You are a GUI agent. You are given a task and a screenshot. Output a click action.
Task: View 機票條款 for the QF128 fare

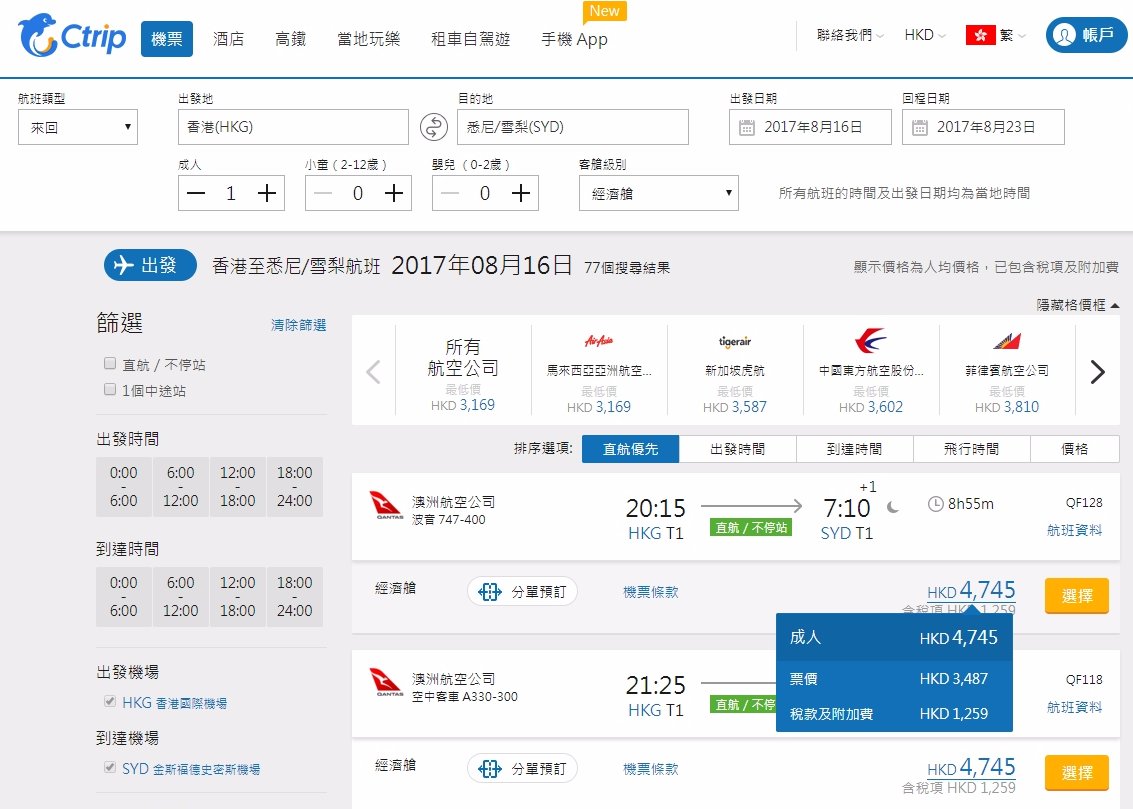[650, 592]
